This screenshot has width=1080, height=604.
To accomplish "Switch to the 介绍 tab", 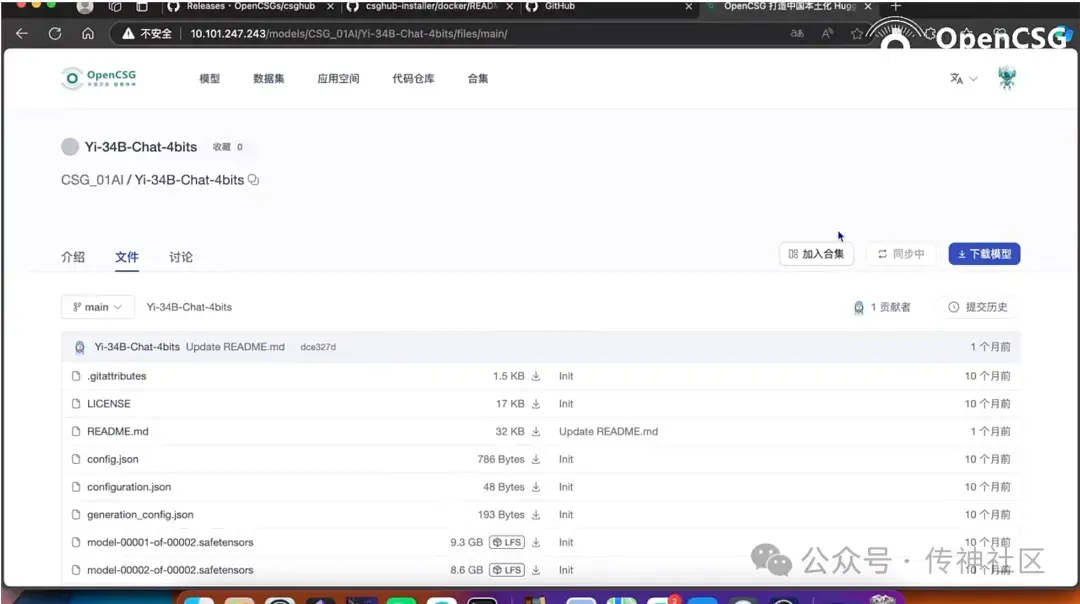I will click(x=73, y=257).
